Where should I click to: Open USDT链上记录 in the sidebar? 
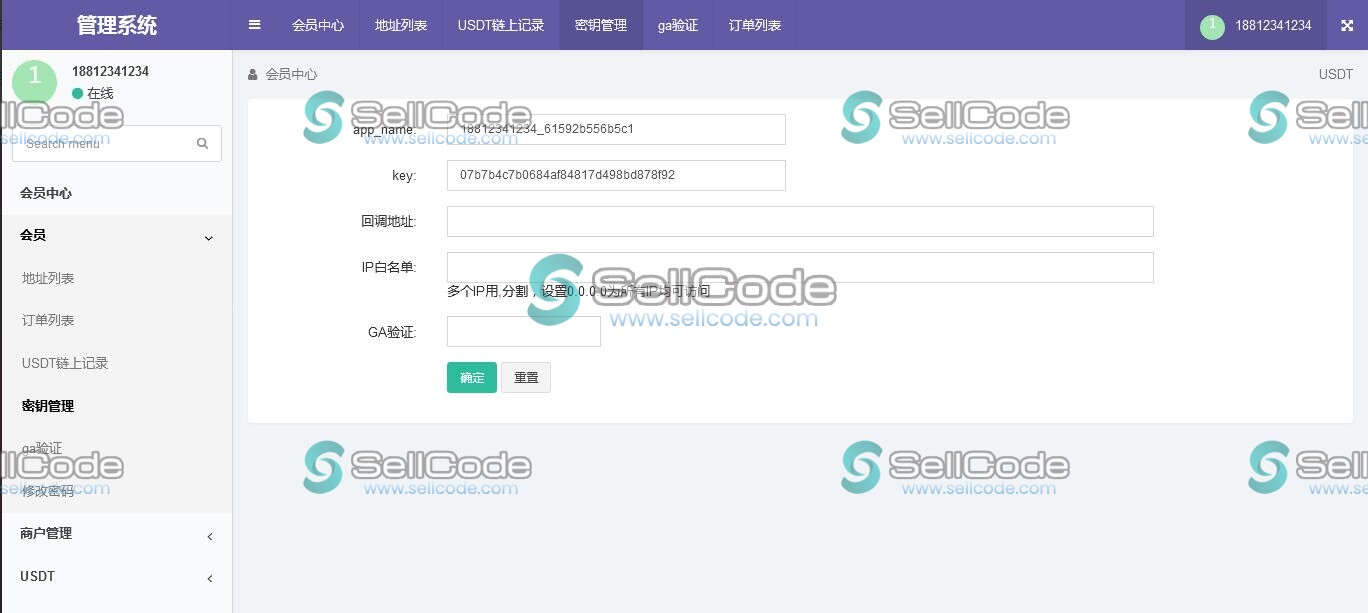(x=65, y=364)
